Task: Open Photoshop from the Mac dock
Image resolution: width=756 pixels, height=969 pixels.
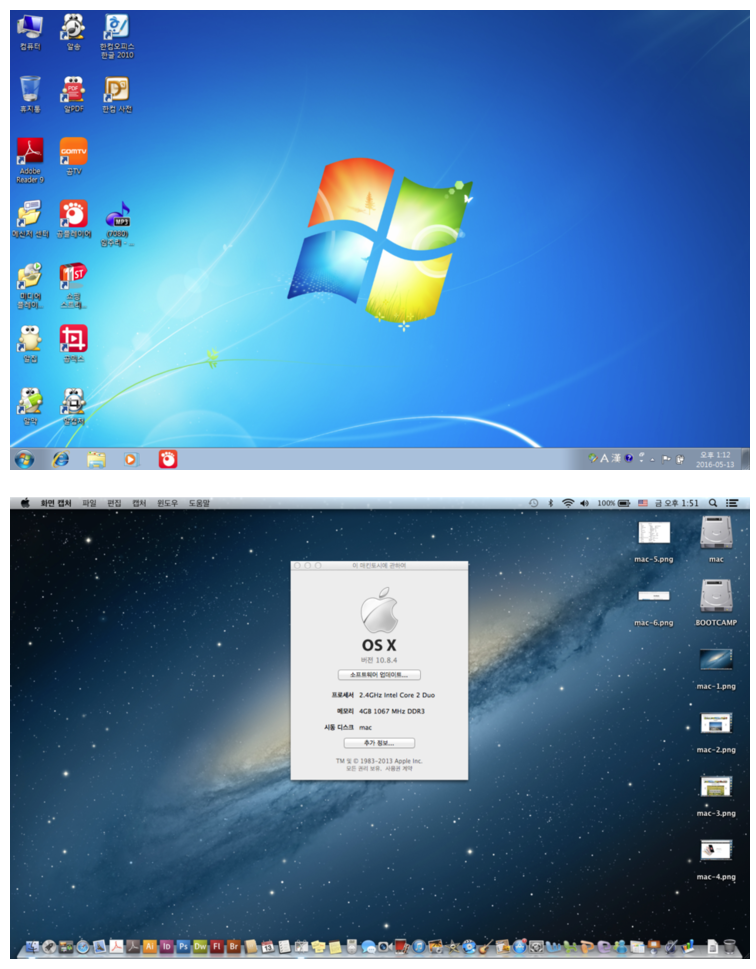Action: click(183, 946)
